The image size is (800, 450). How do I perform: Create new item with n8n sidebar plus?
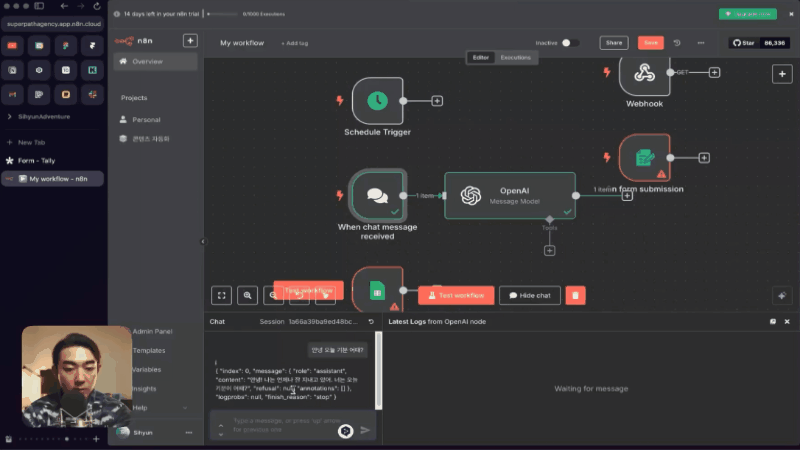click(190, 40)
